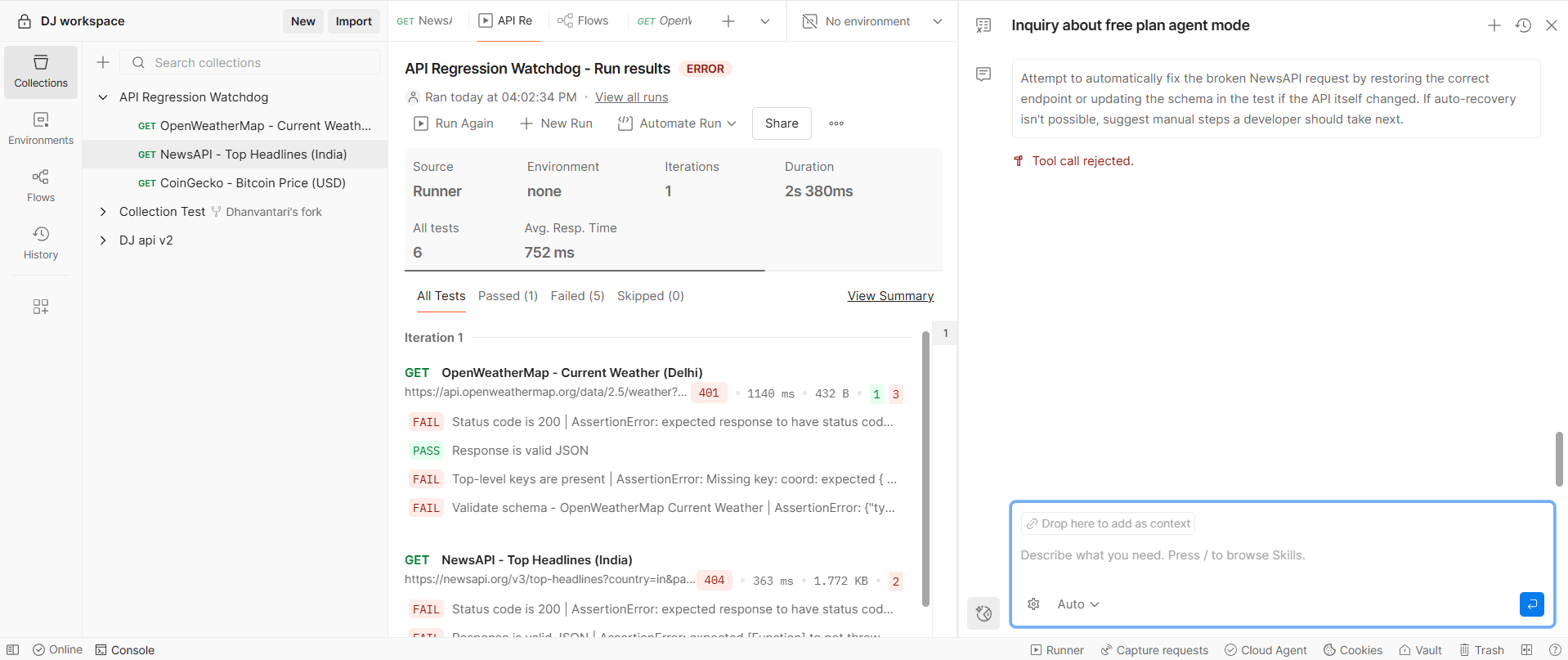This screenshot has height=660, width=1568.
Task: Select OpenWeatherMap - Current Weather request in sidebar
Action: [235, 126]
